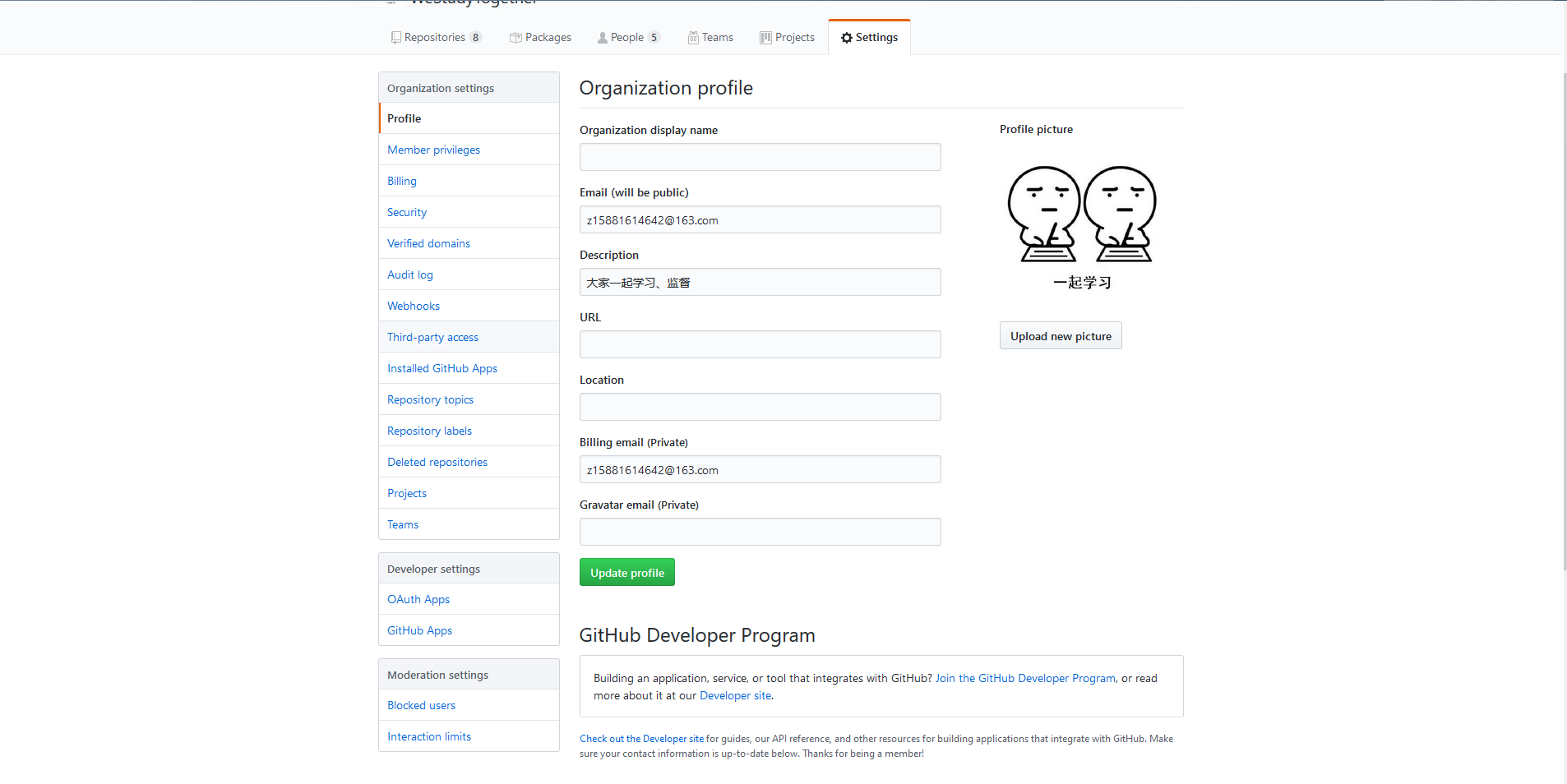Open Verified domains page
The height and width of the screenshot is (784, 1567).
tap(469, 243)
